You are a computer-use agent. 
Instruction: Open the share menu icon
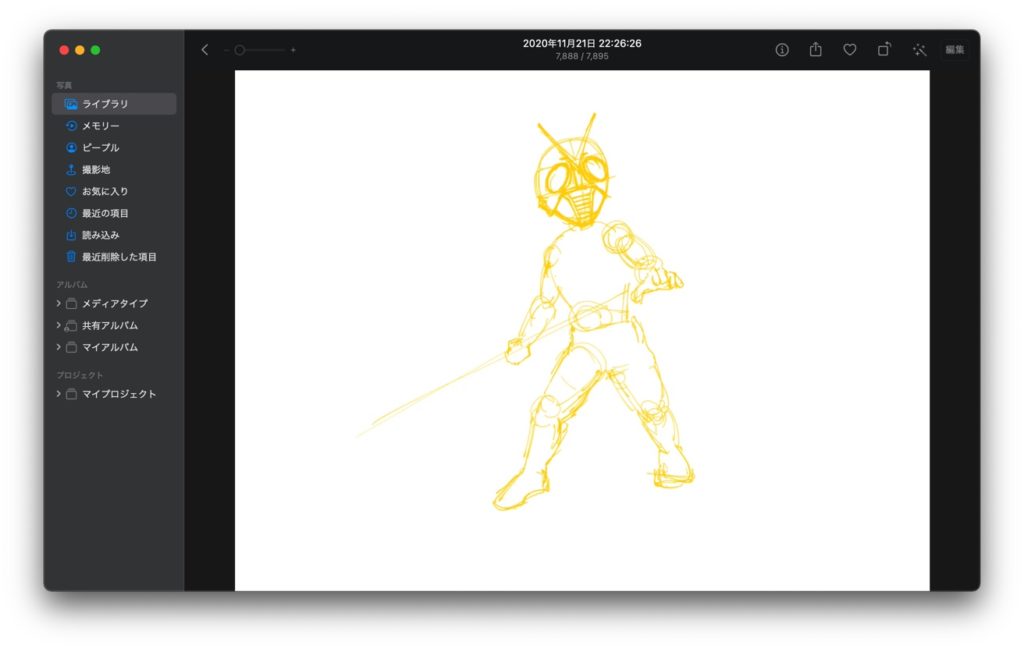click(816, 49)
